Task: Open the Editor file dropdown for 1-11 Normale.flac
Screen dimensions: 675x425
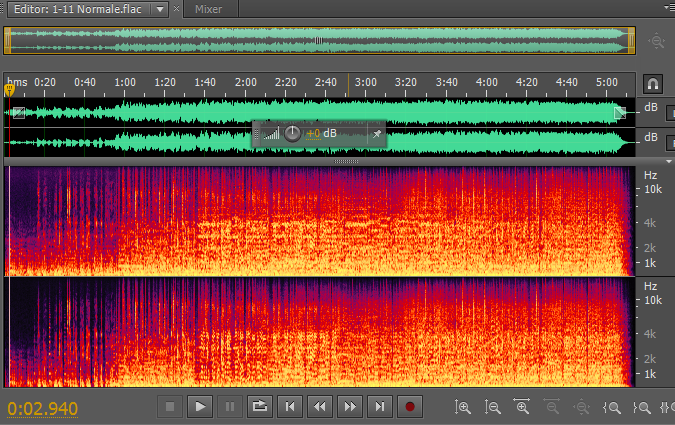Action: point(160,9)
